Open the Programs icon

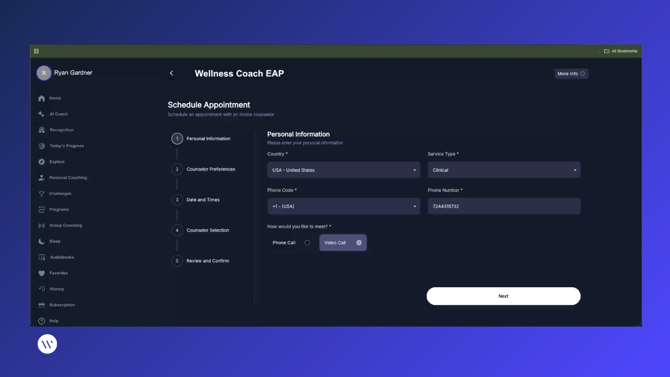click(41, 209)
